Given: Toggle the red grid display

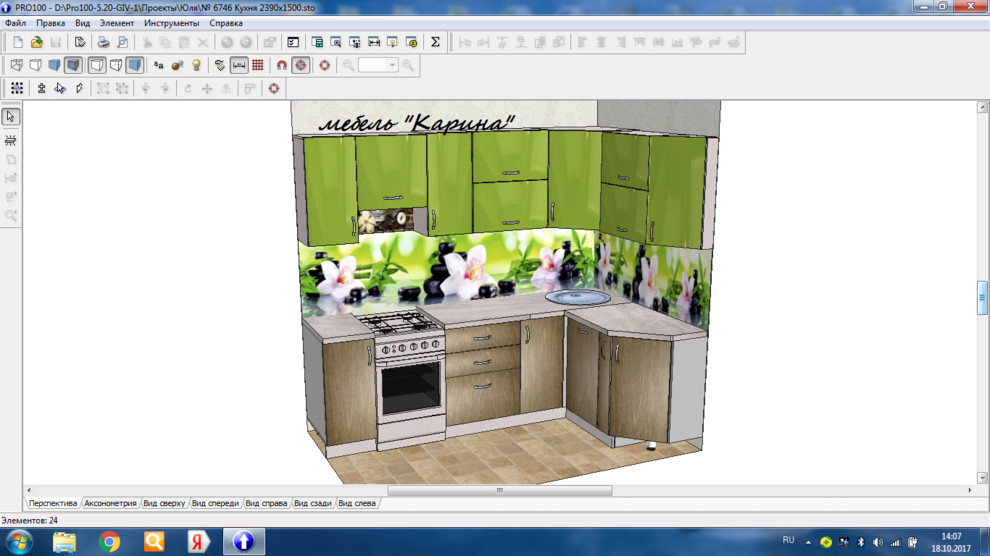Looking at the screenshot, I should (258, 65).
